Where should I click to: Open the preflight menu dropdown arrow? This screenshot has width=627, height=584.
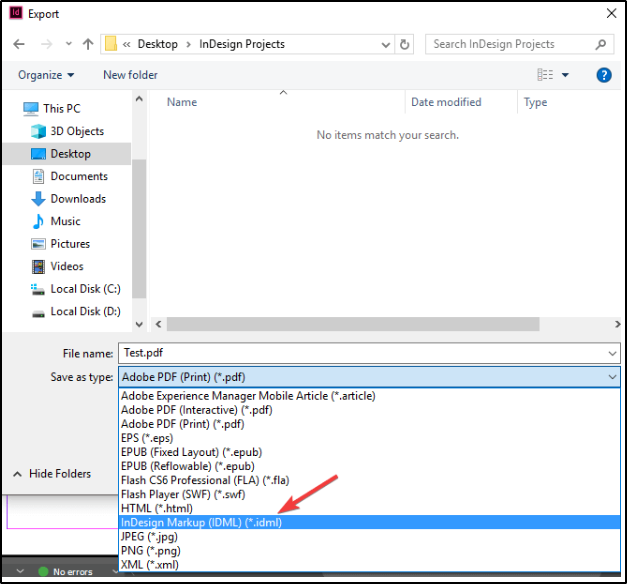(x=115, y=572)
